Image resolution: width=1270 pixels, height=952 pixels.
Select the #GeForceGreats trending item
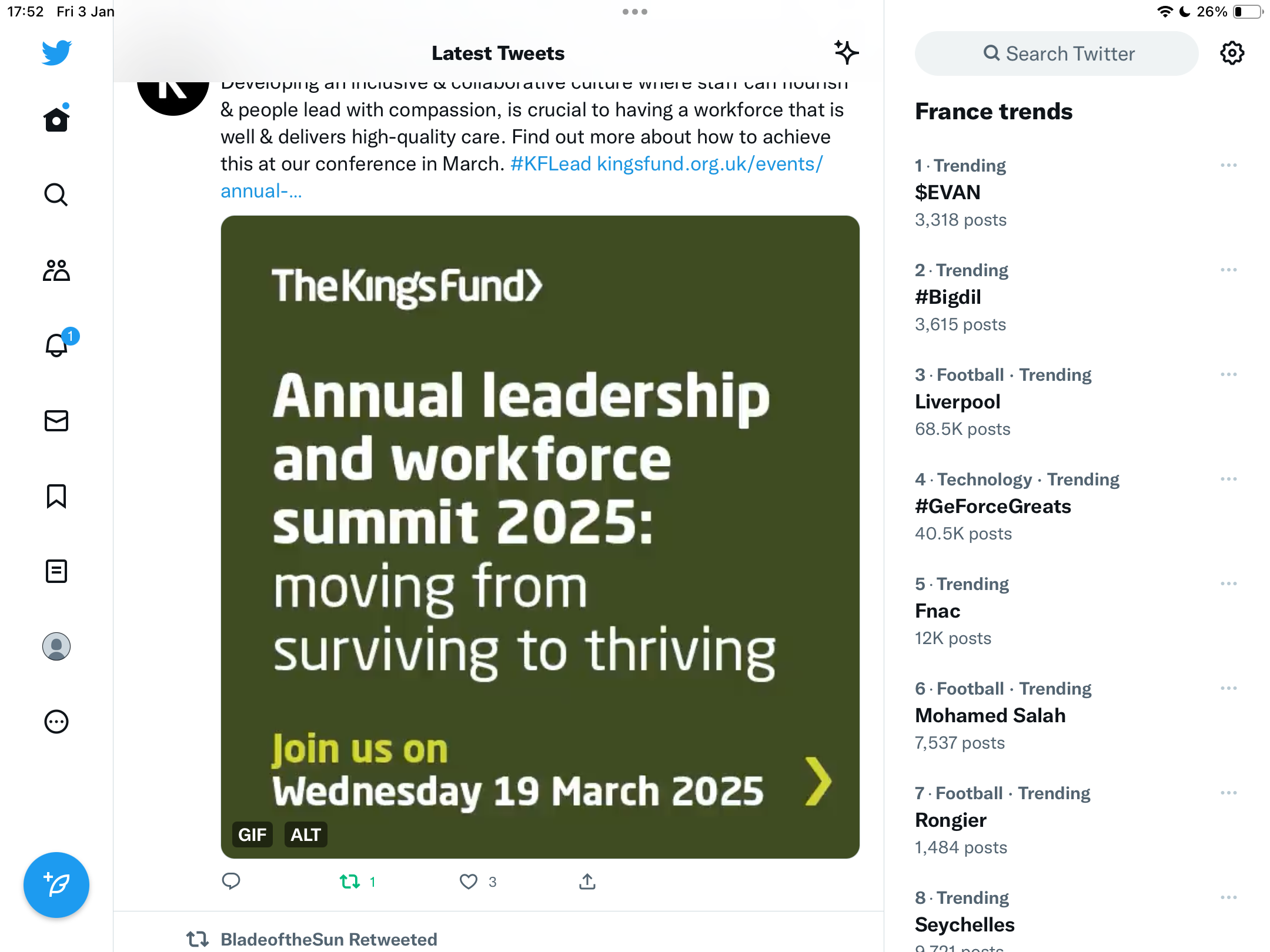(1076, 507)
